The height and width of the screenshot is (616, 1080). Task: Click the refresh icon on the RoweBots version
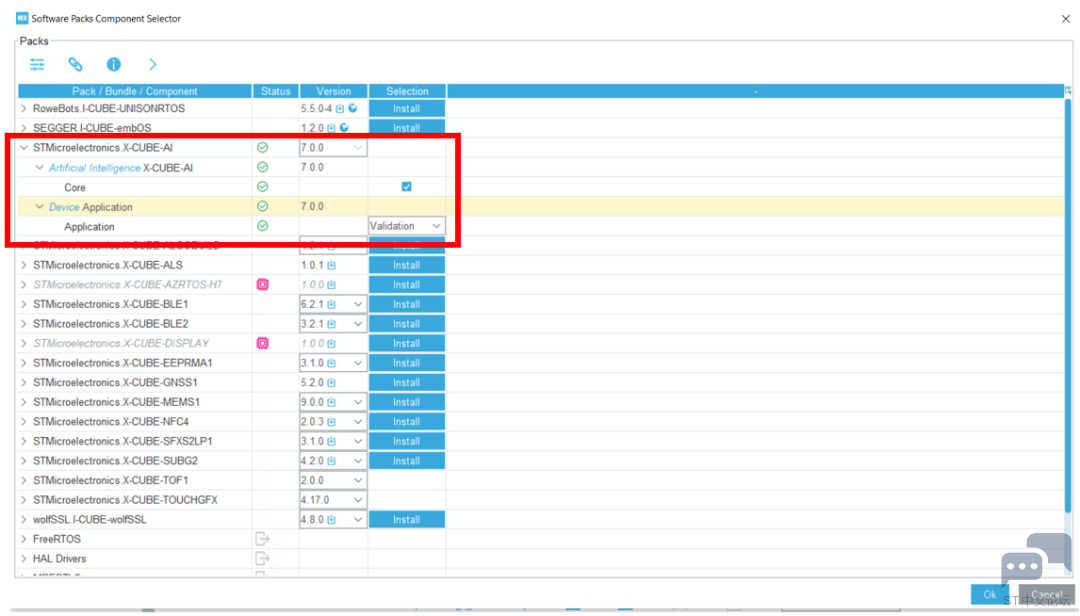tap(353, 108)
